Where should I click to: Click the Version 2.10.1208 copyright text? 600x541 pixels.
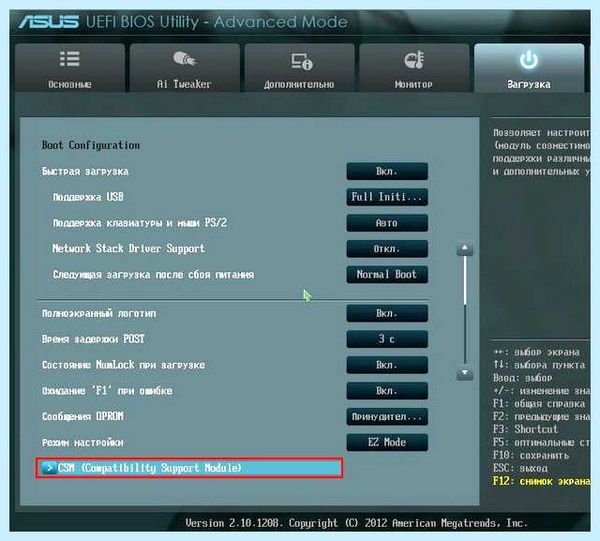(x=356, y=523)
